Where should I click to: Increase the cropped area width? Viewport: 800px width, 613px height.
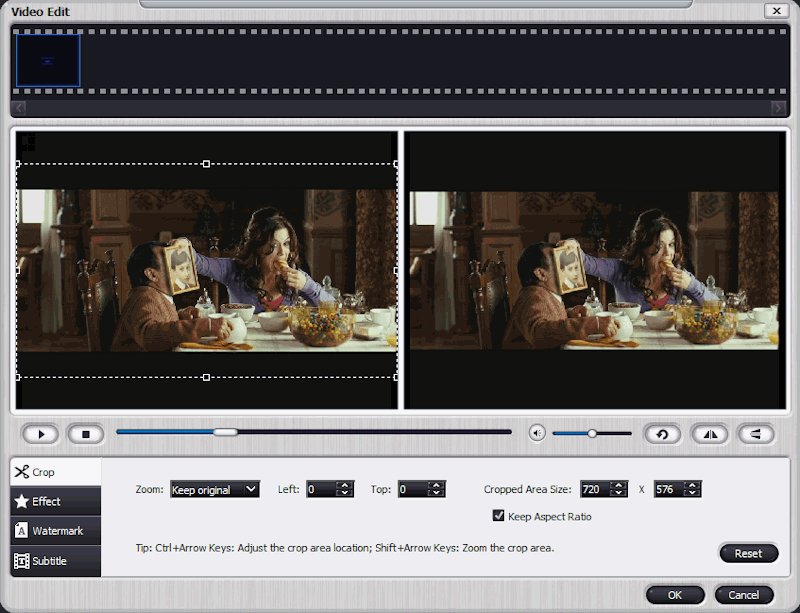pos(619,485)
